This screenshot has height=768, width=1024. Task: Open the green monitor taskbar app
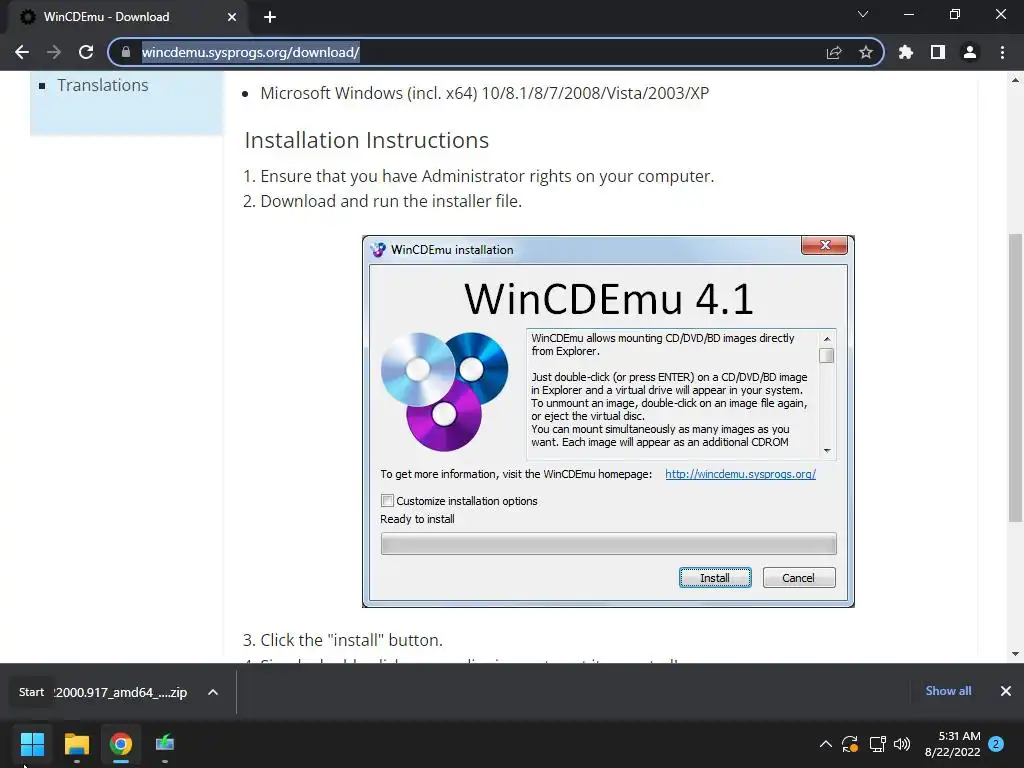[165, 744]
